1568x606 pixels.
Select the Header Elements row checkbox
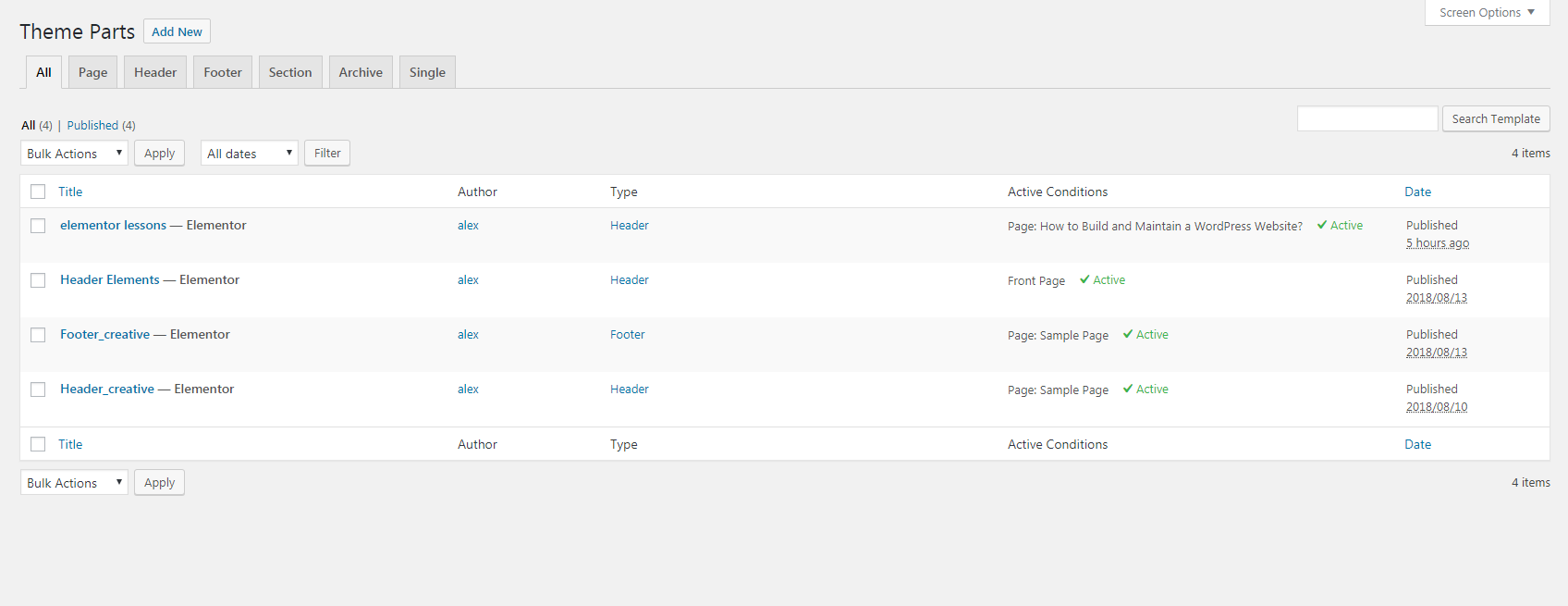38,280
